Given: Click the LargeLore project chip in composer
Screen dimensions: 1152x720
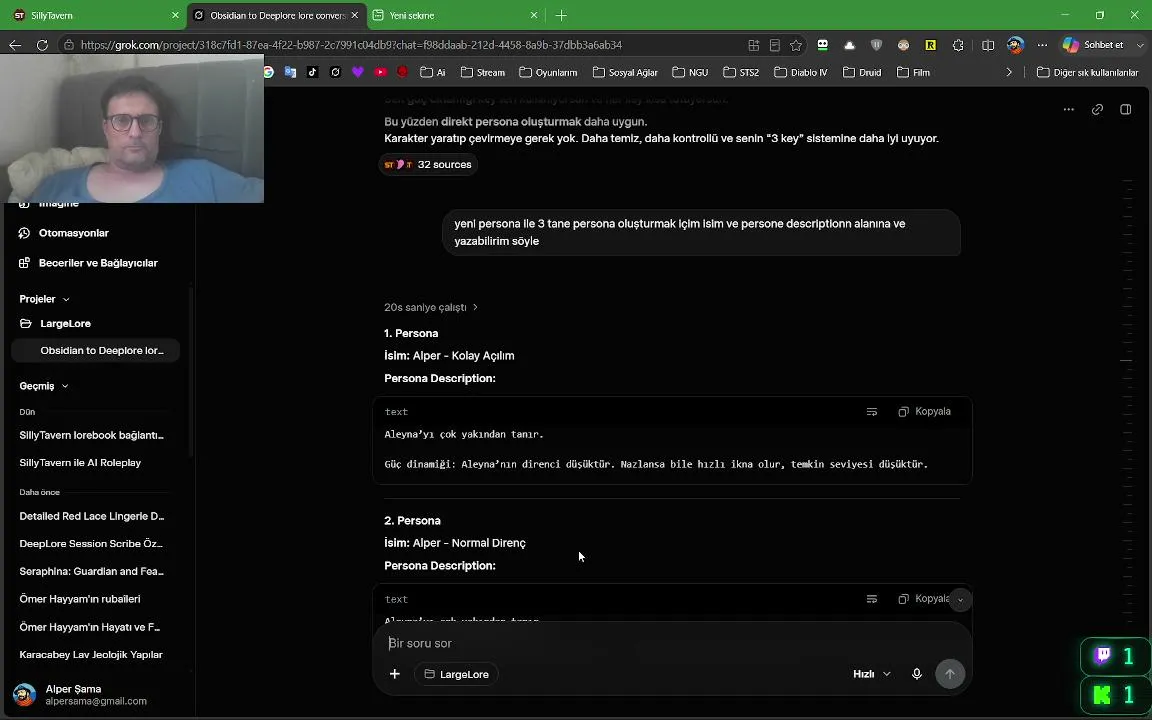Looking at the screenshot, I should tap(456, 674).
